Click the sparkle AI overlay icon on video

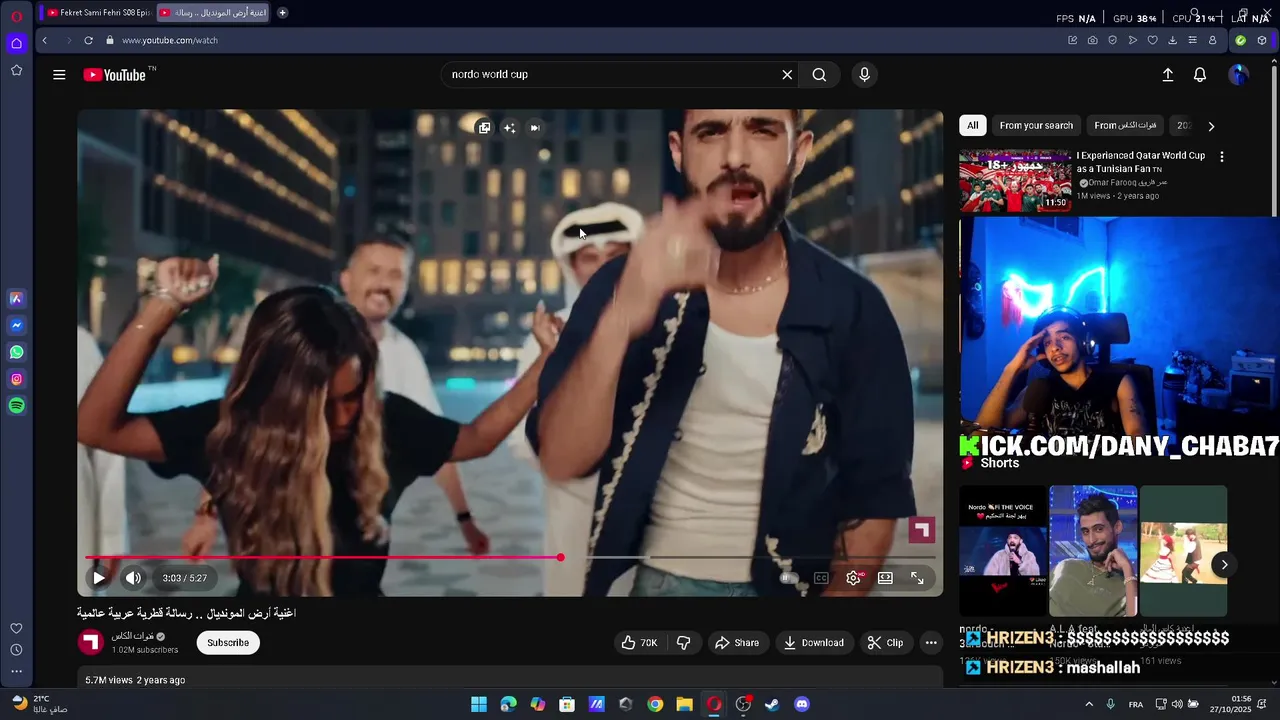tap(509, 128)
